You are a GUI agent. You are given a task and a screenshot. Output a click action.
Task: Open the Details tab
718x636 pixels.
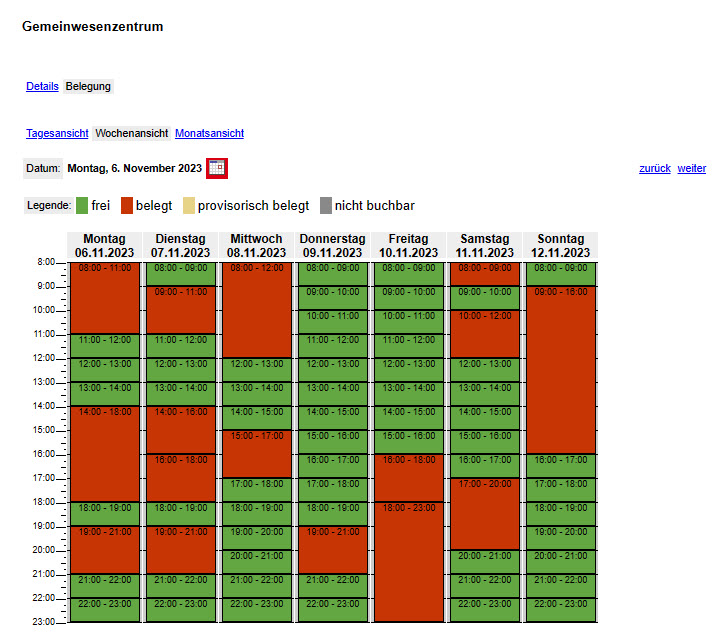42,87
